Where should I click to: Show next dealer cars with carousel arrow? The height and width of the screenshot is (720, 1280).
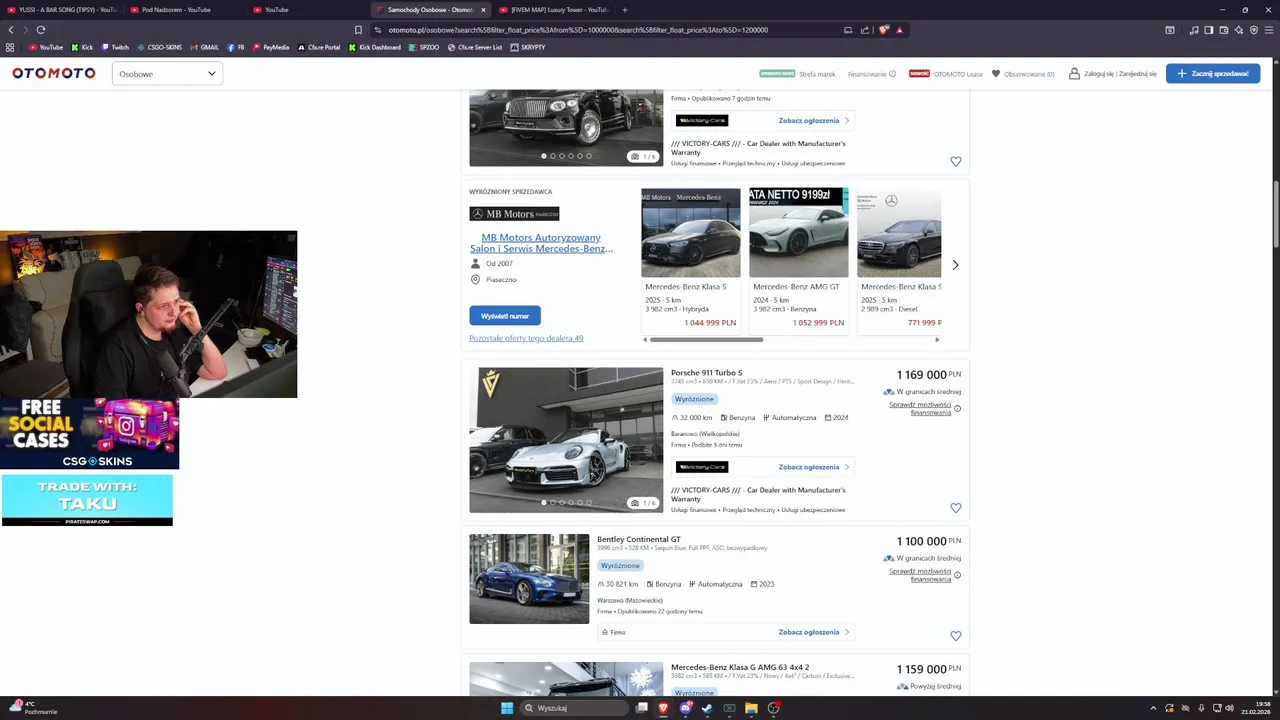[955, 265]
